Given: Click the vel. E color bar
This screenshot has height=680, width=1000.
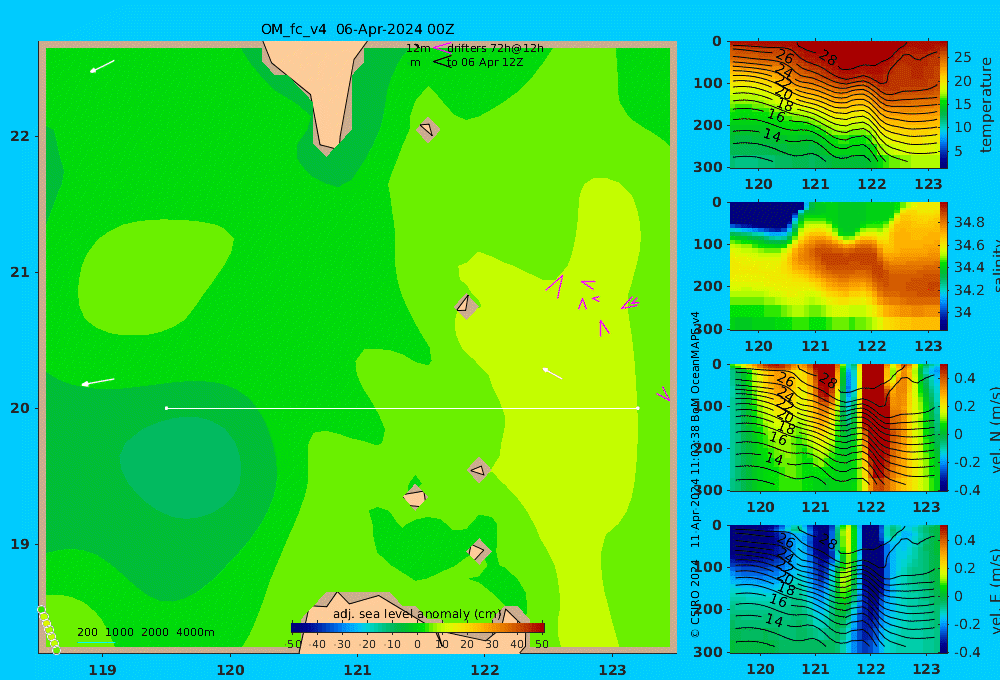Looking at the screenshot, I should point(944,589).
